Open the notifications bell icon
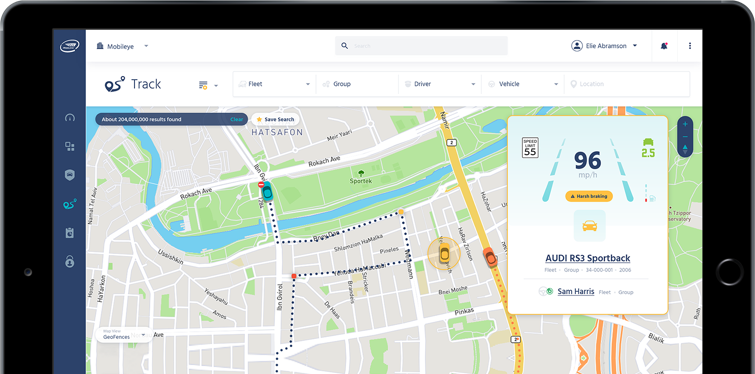Screen dimensions: 755x374 [x=664, y=46]
